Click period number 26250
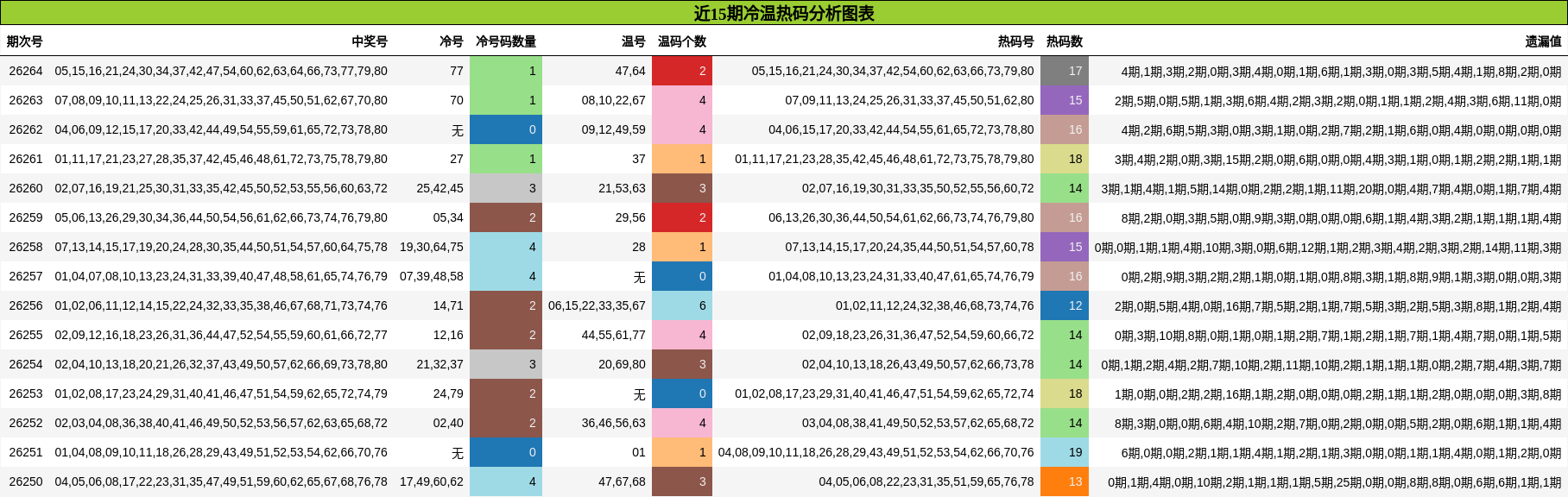Screen dimensions: 1568x497 (x=26, y=481)
